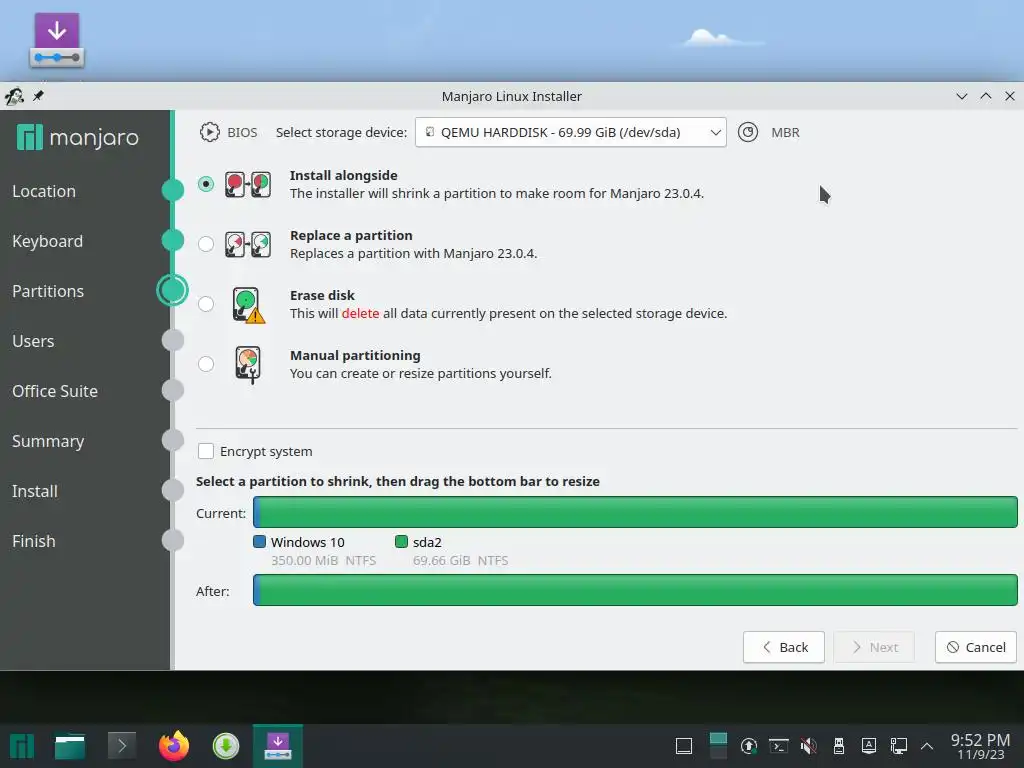
Task: Click the 'Select storage device:' label
Action: click(342, 132)
